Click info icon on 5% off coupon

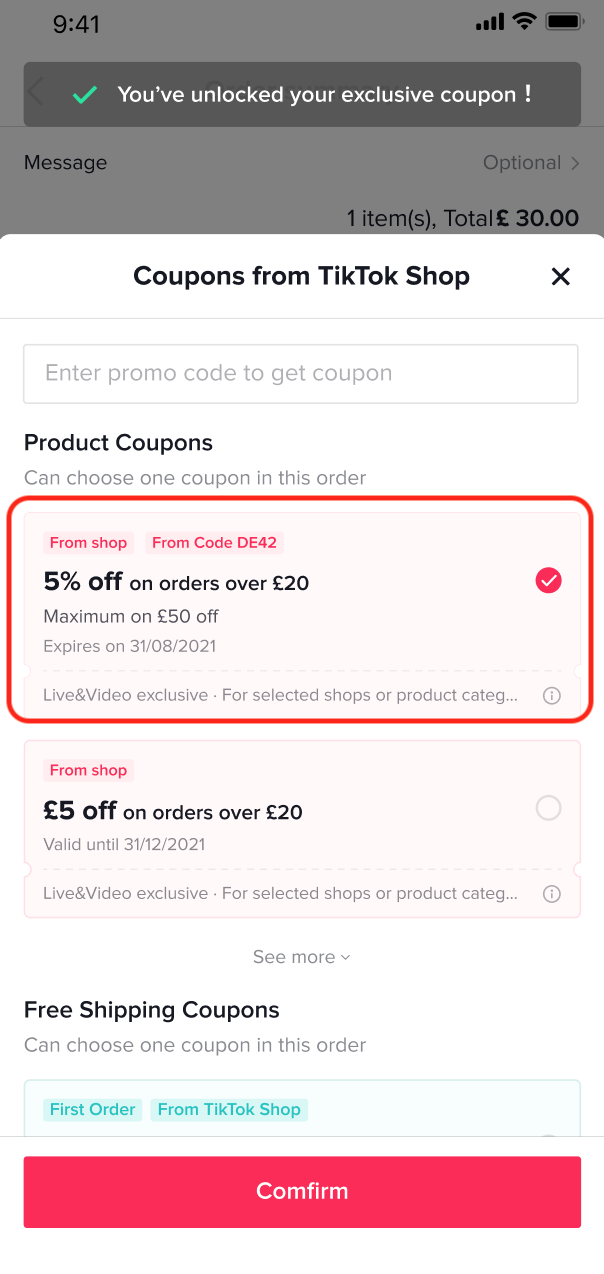(551, 695)
